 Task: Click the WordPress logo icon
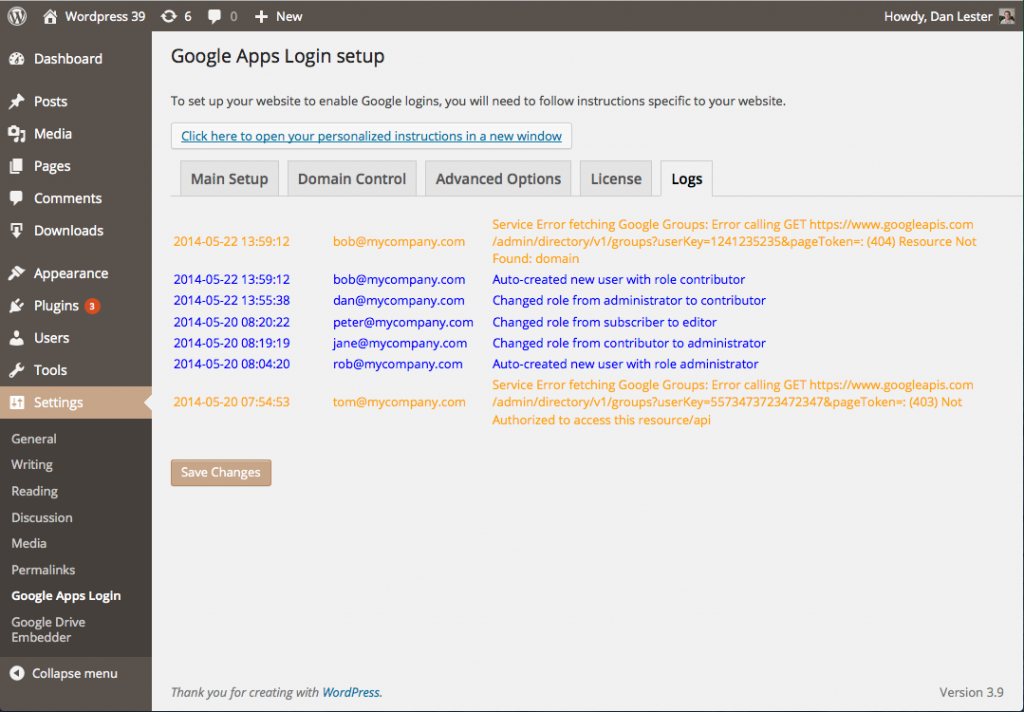click(x=17, y=16)
